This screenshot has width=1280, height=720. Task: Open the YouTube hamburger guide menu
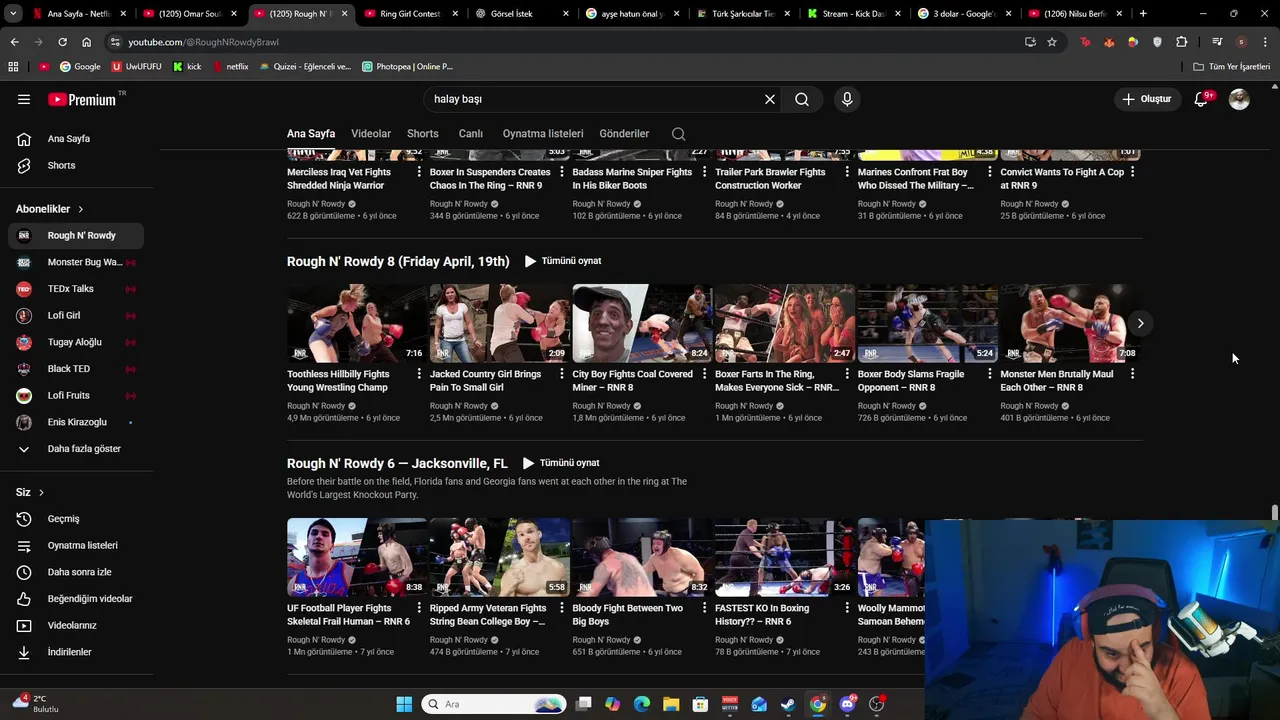pos(24,99)
